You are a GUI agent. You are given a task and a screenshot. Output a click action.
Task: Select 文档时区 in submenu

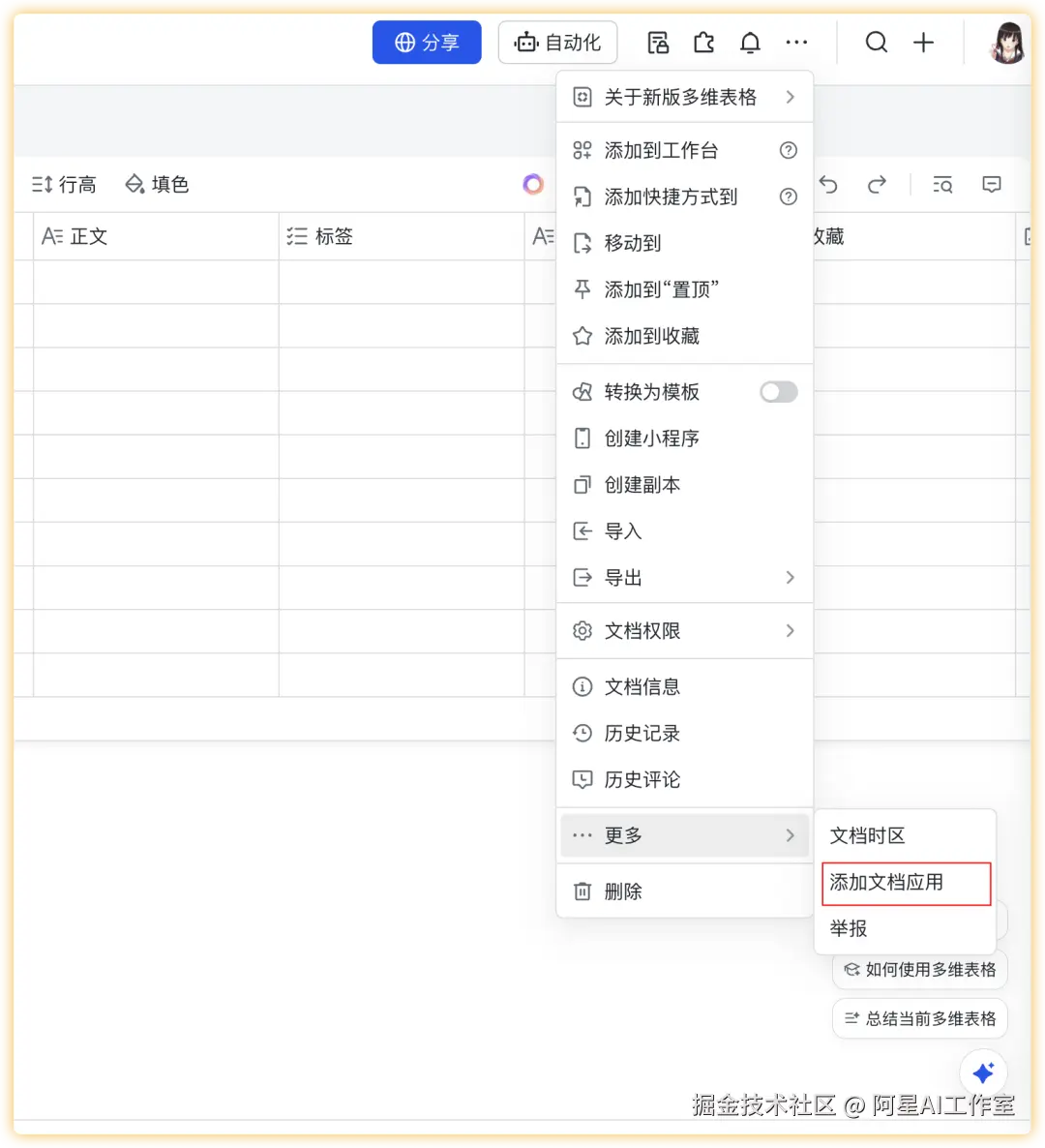[906, 835]
